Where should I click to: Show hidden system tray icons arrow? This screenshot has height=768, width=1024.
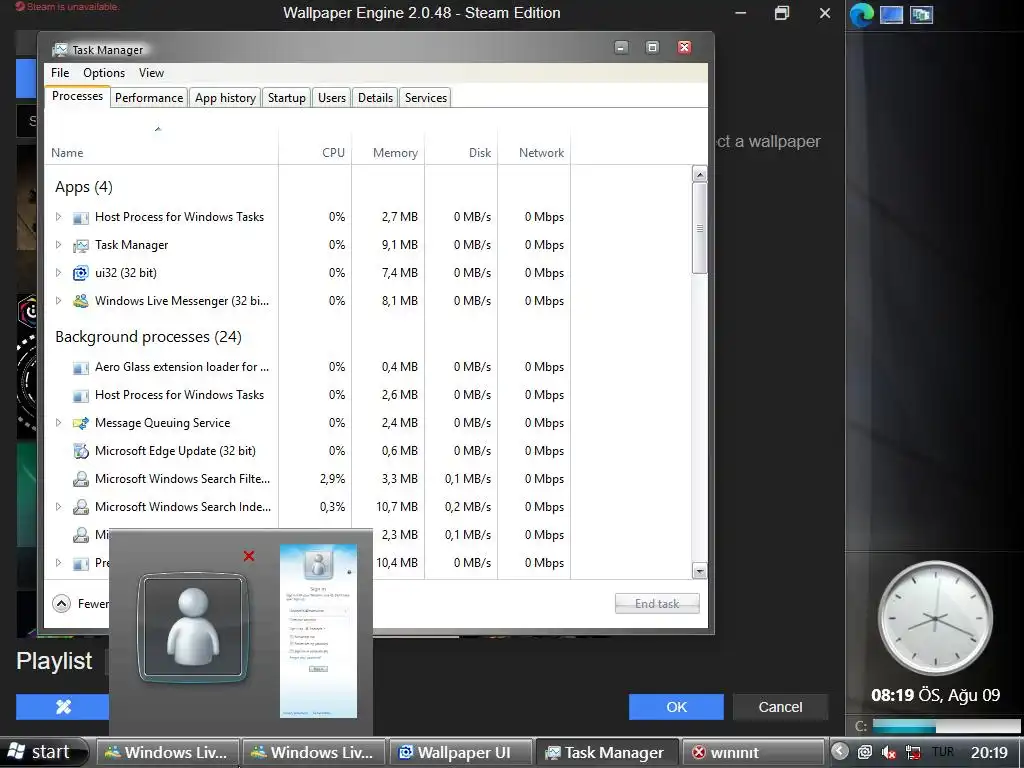coord(840,752)
